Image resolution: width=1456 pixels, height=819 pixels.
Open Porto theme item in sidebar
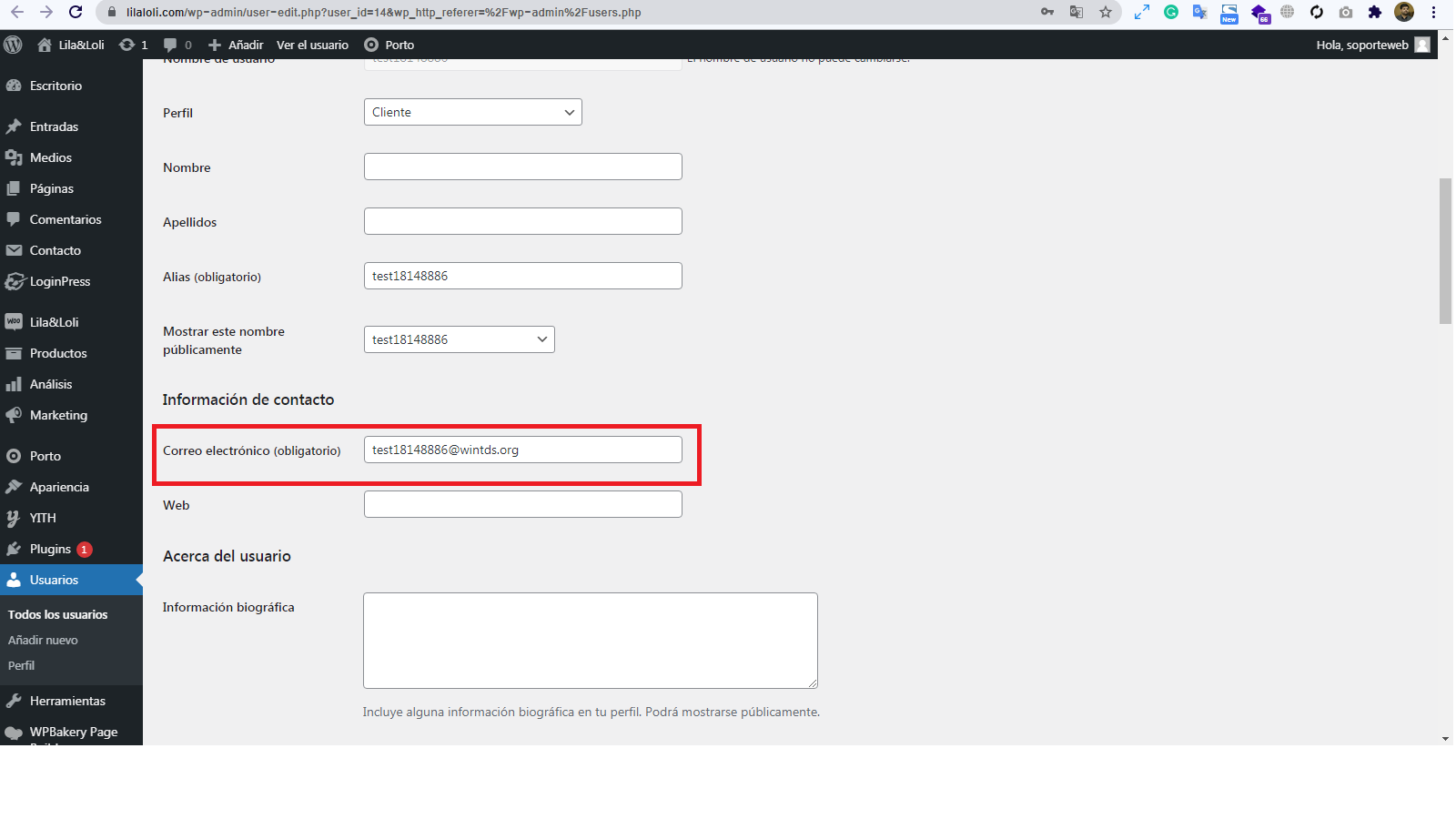[x=71, y=456]
